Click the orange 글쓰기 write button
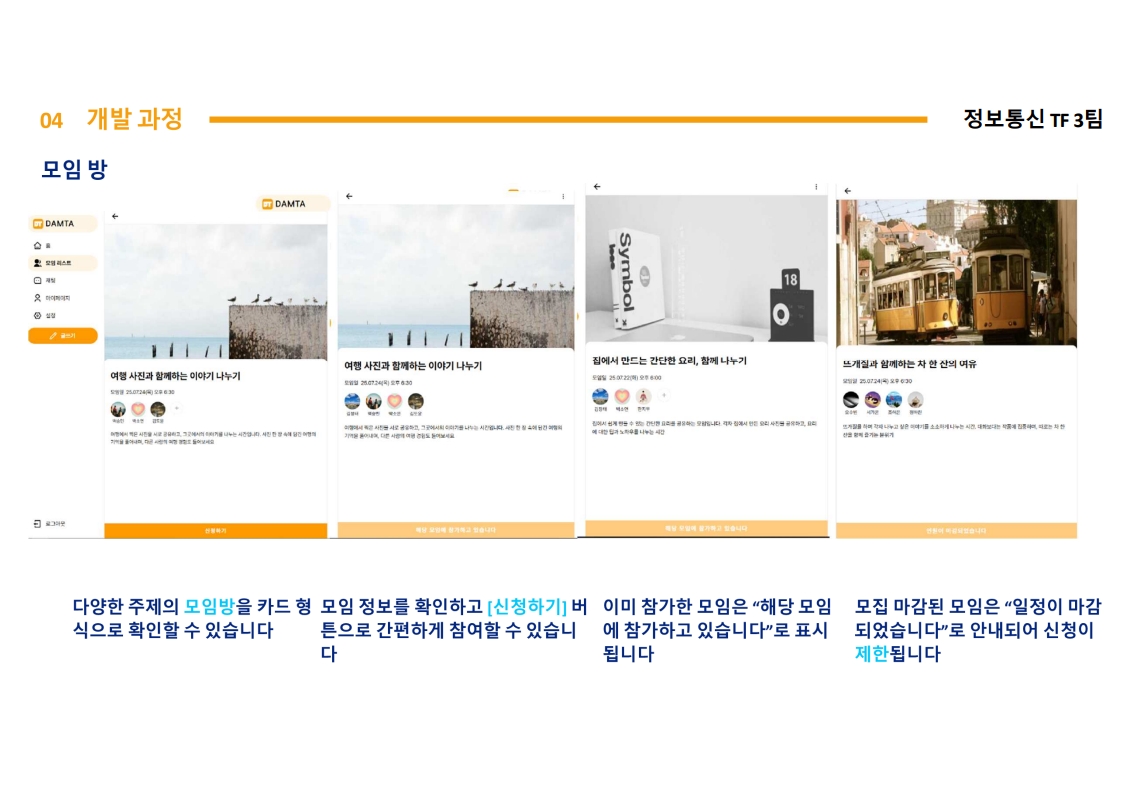This screenshot has width=1122, height=793. click(62, 336)
